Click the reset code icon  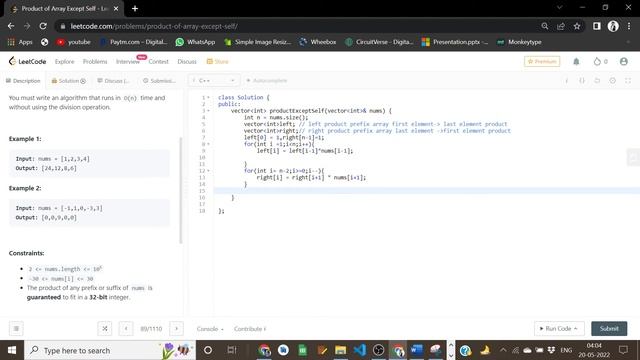597,81
